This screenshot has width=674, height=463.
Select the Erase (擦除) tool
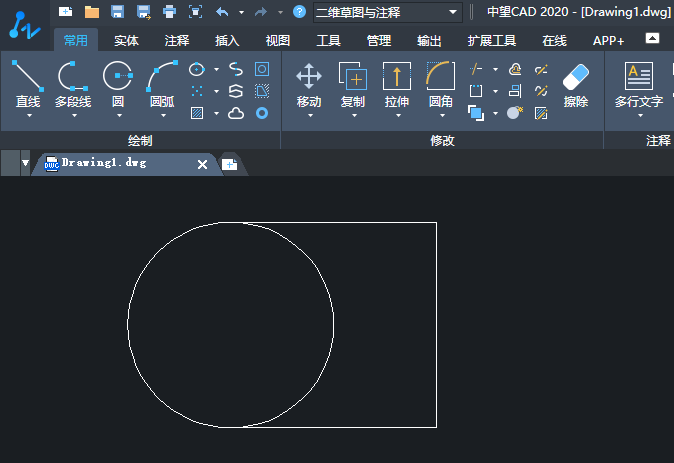pyautogui.click(x=576, y=86)
